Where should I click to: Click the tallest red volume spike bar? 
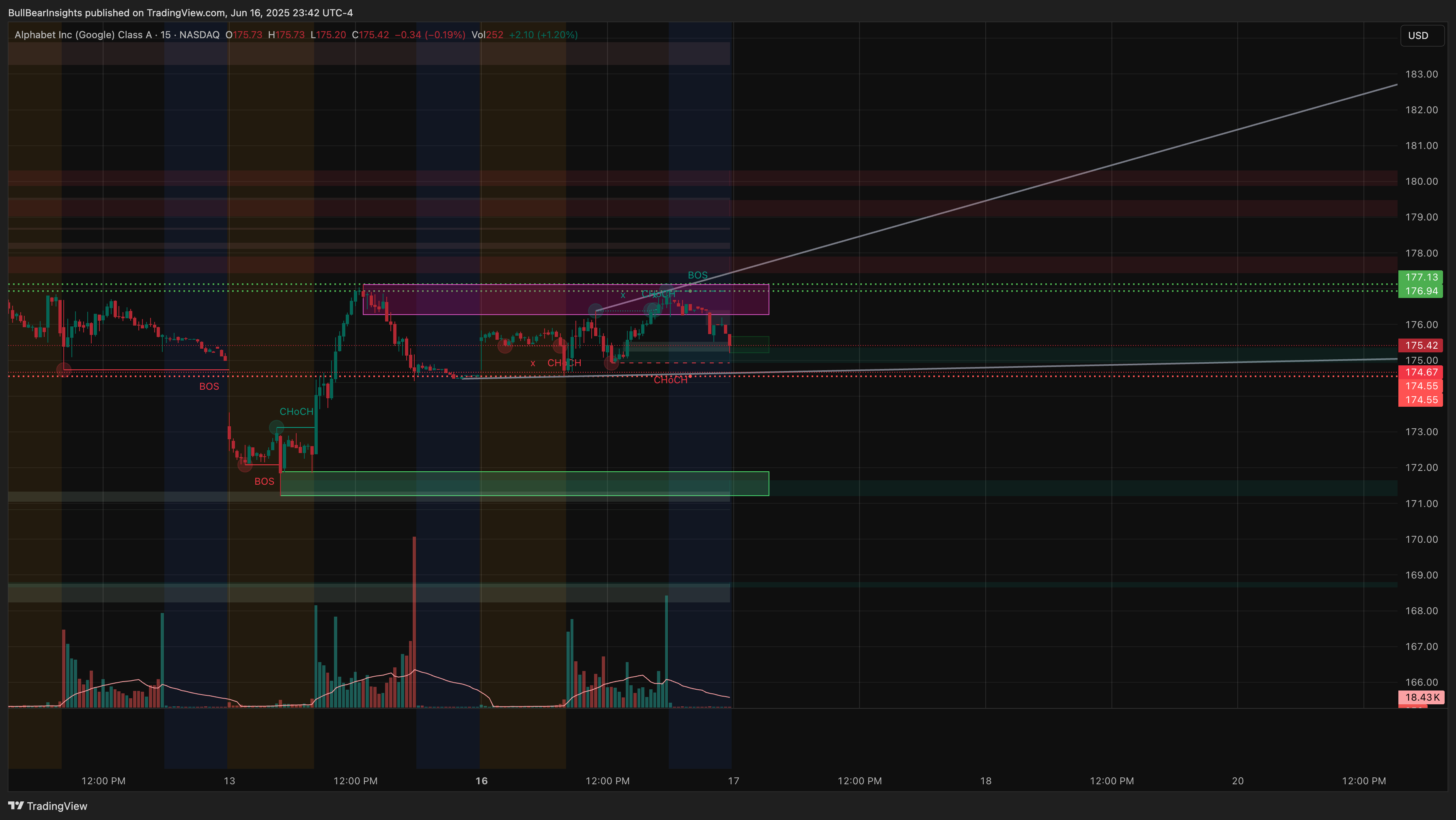coord(414,622)
